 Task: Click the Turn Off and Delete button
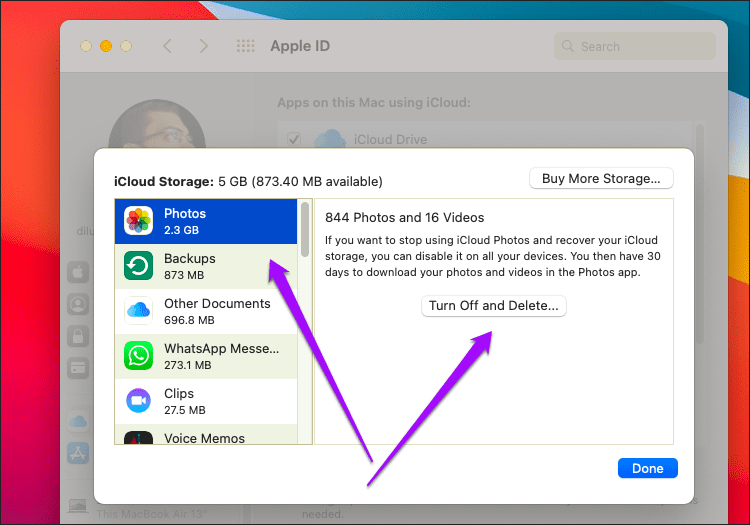click(x=494, y=306)
